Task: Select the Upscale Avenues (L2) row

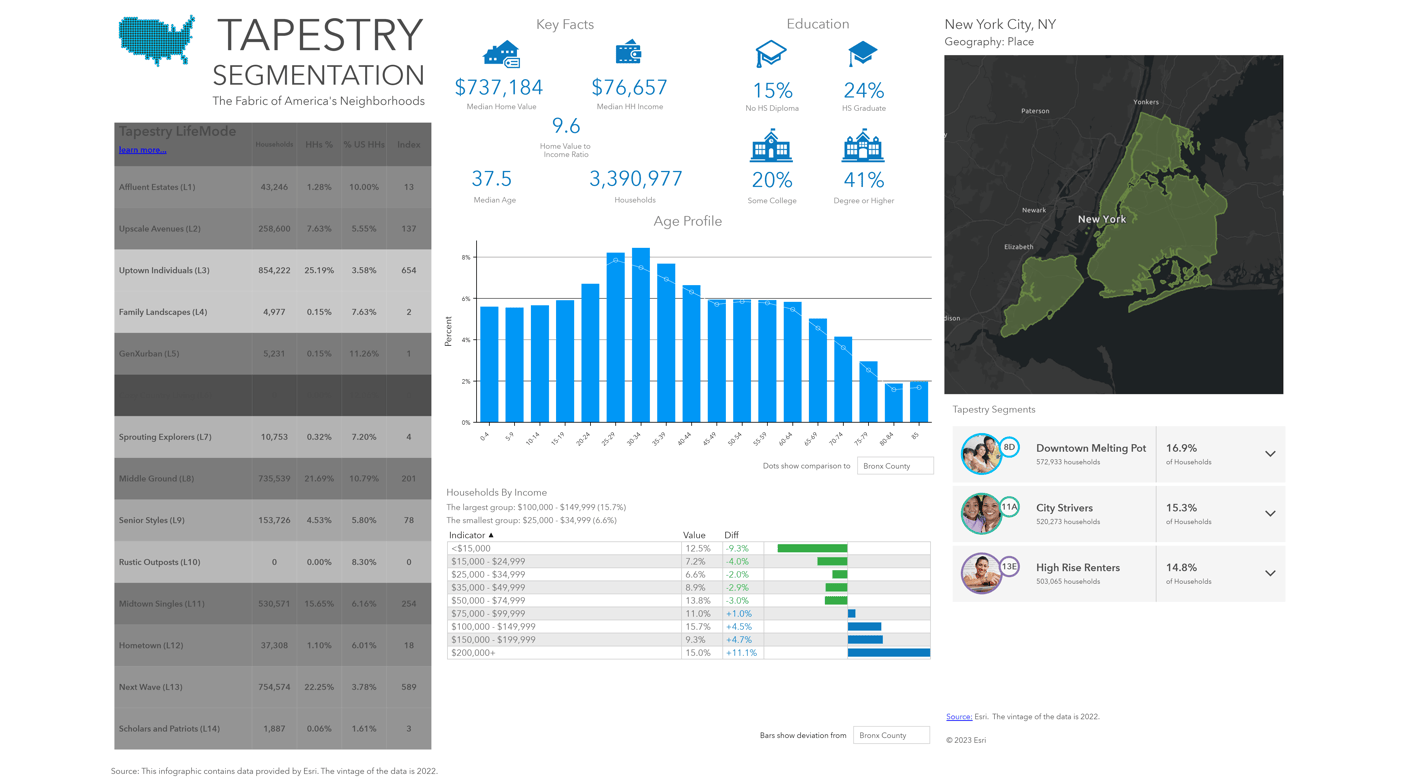Action: click(x=273, y=229)
